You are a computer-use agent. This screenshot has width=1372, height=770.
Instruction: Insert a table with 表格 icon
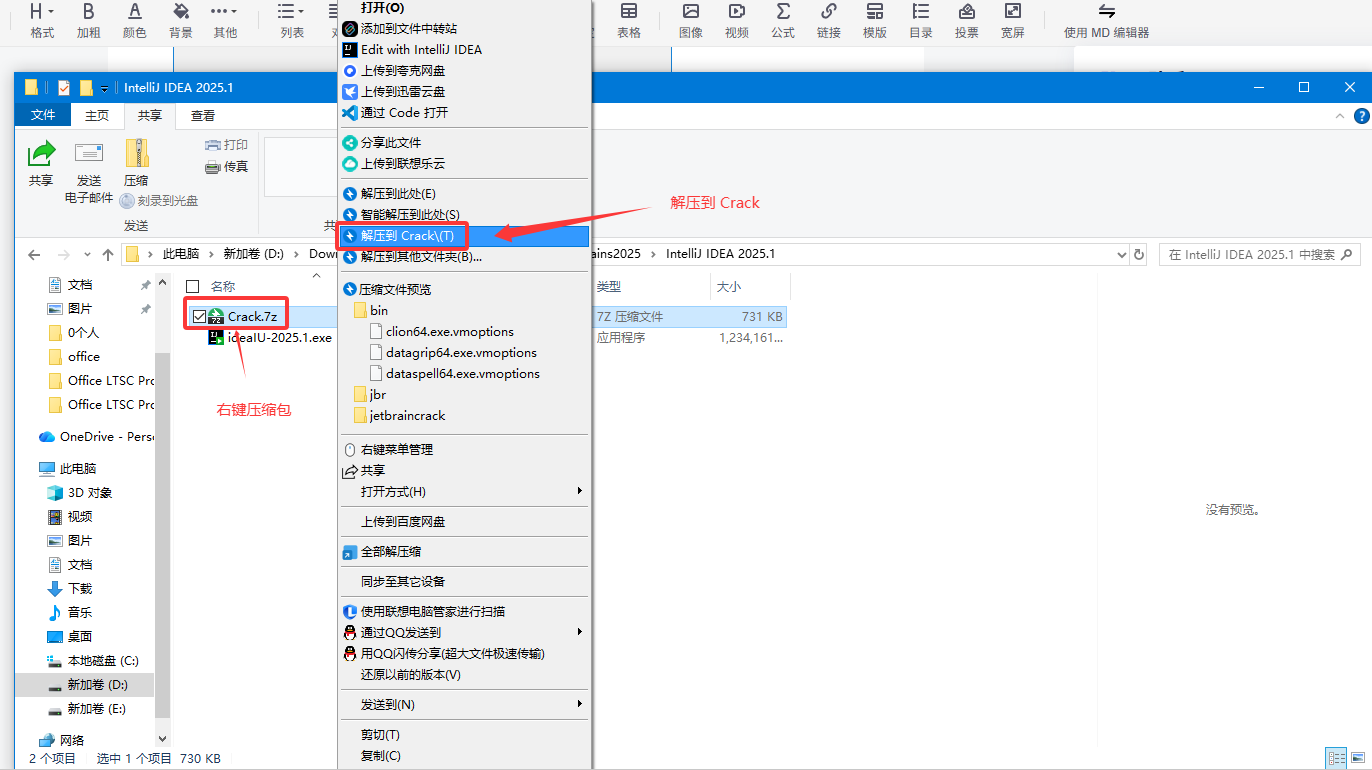[x=629, y=12]
